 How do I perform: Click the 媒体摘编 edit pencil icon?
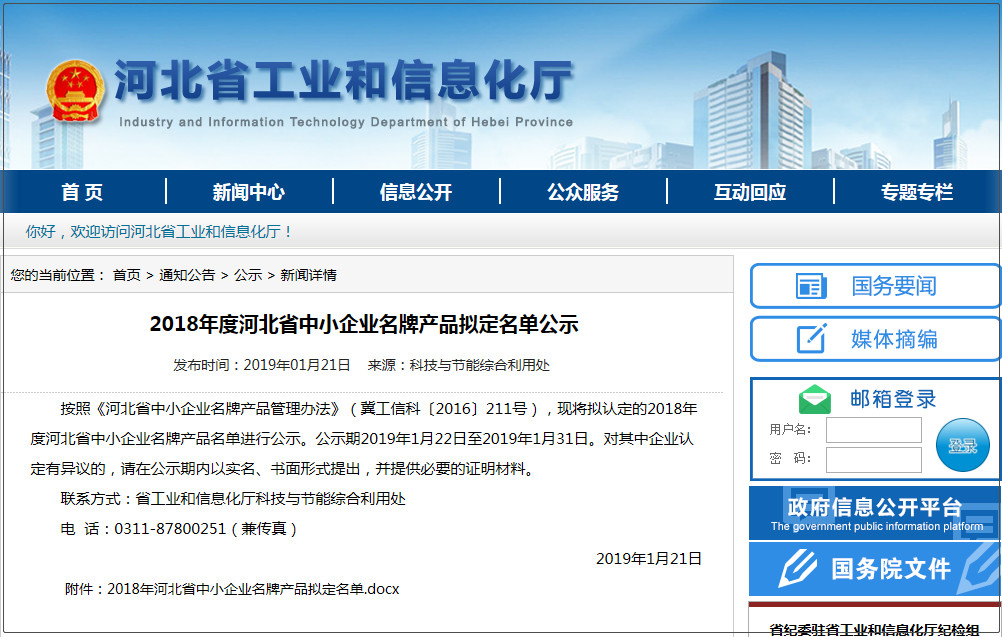[x=811, y=338]
